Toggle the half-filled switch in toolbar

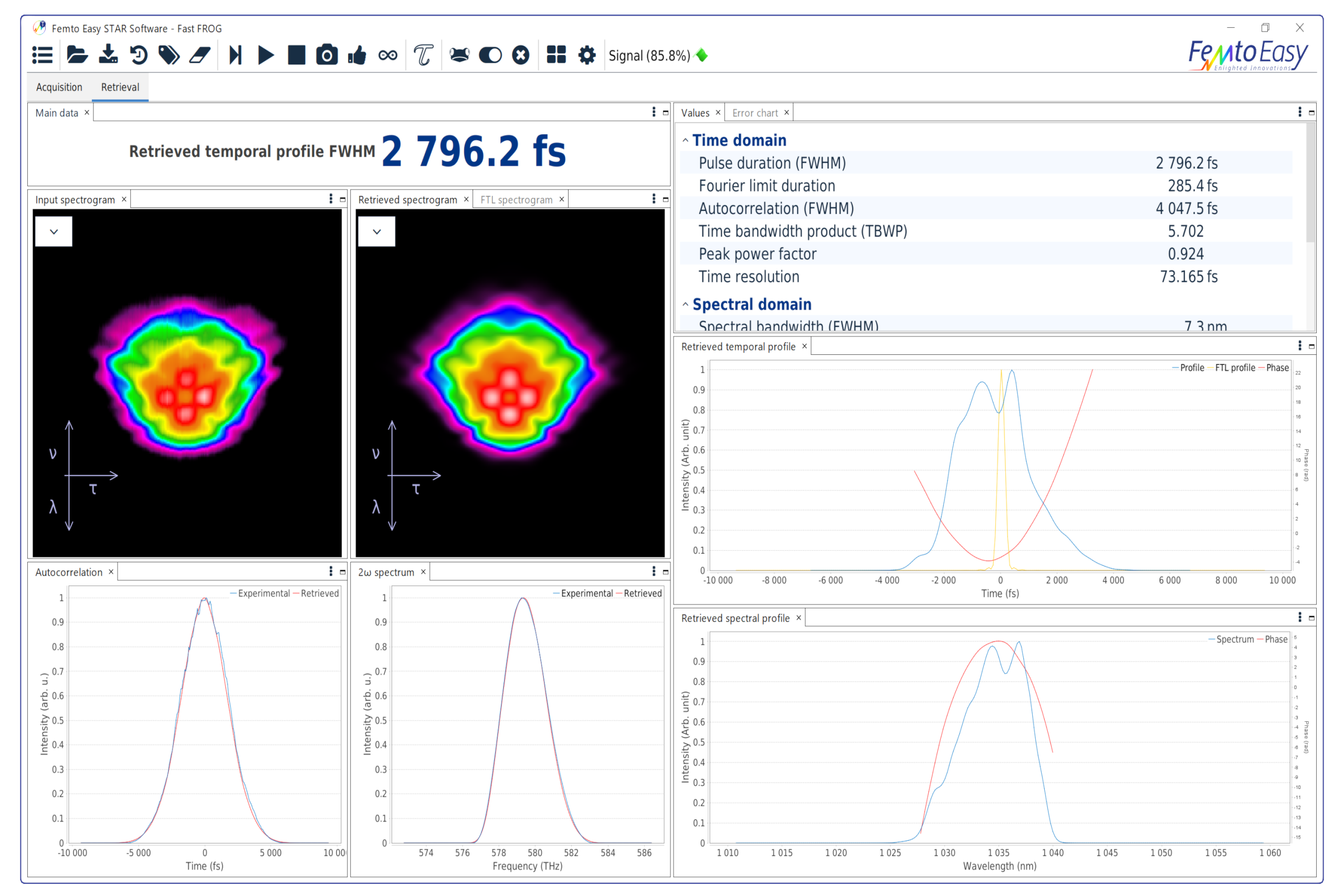point(490,56)
